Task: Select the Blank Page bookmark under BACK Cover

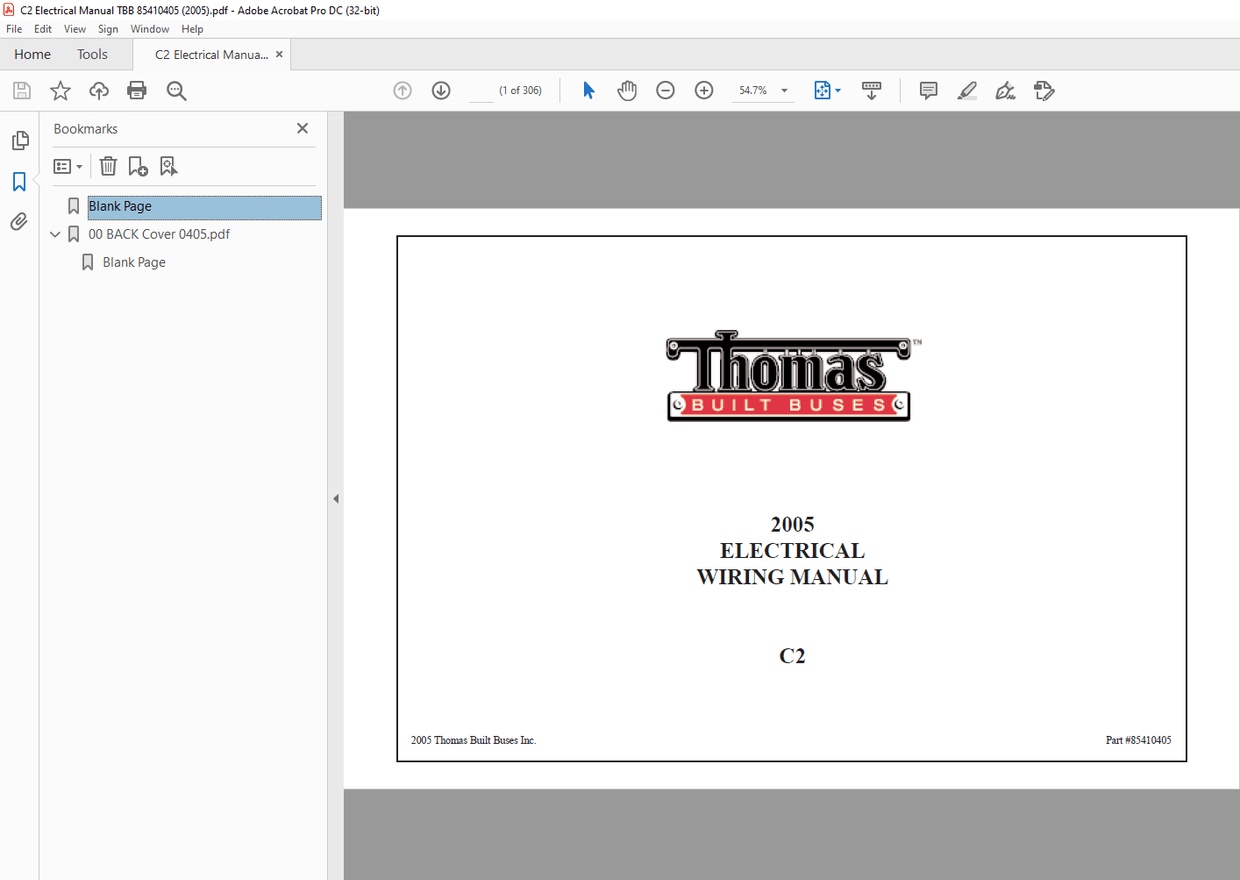Action: 133,261
